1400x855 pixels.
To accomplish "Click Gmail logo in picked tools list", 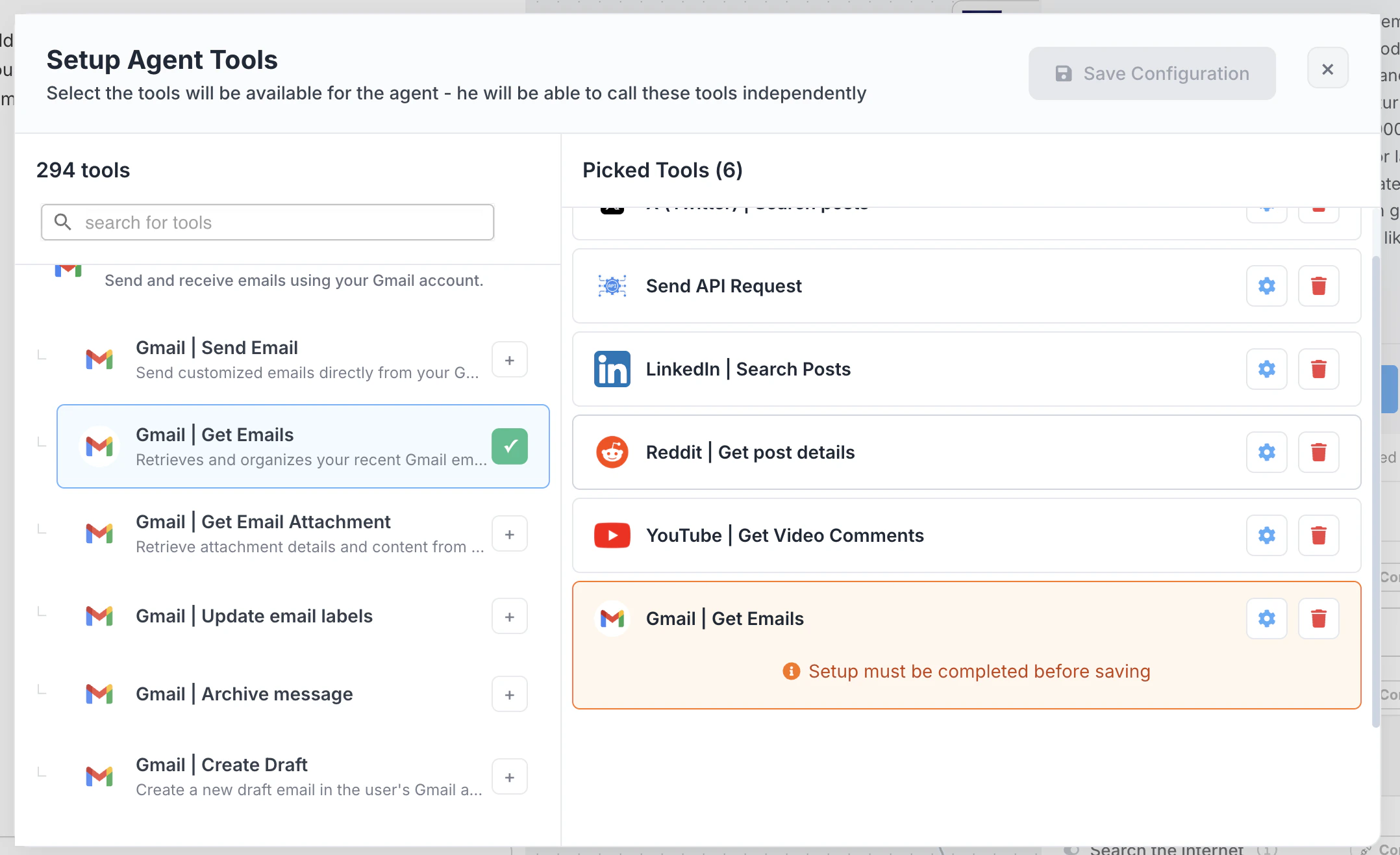I will click(612, 619).
